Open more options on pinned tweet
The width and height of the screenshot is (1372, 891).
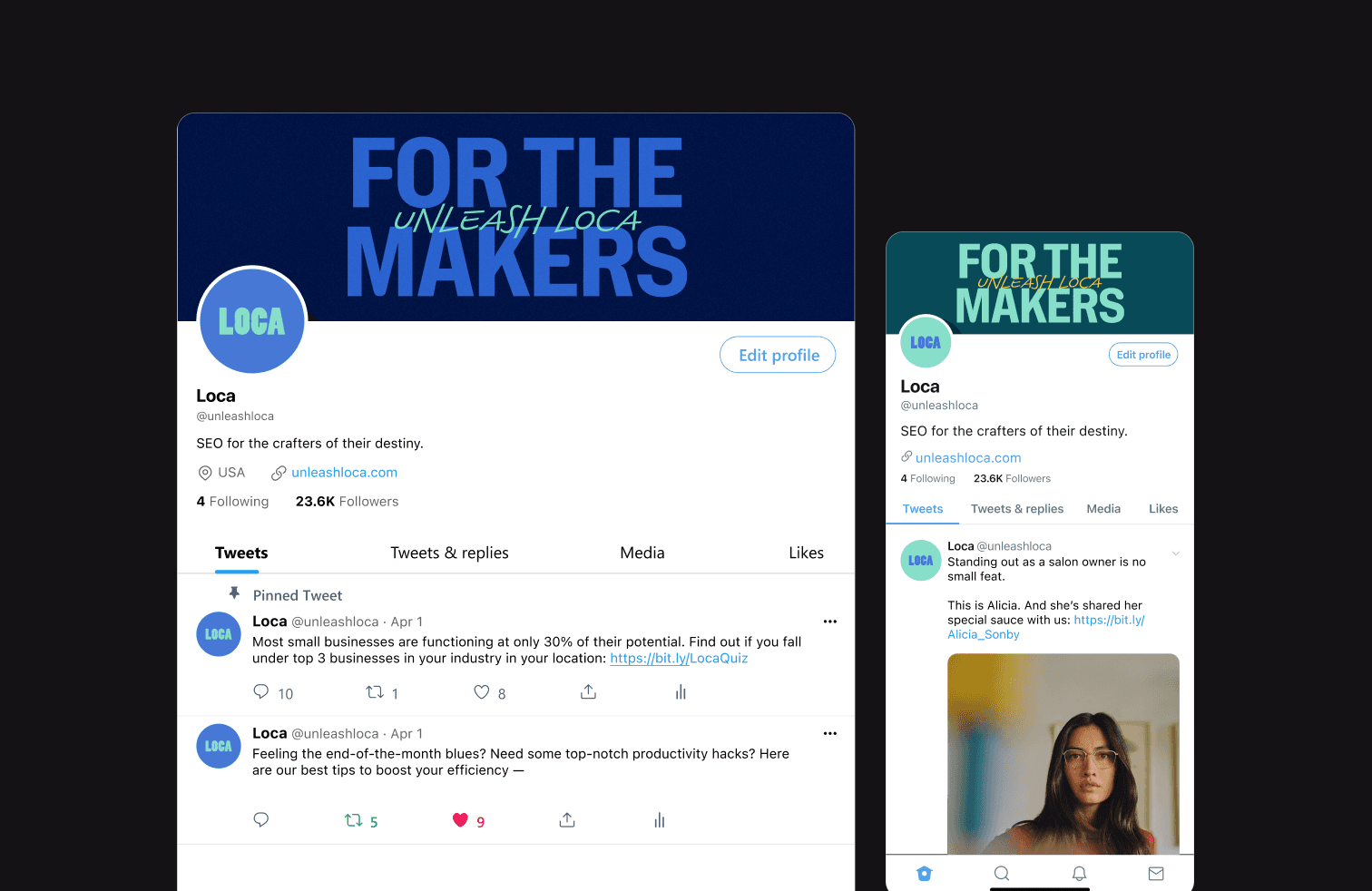click(829, 622)
